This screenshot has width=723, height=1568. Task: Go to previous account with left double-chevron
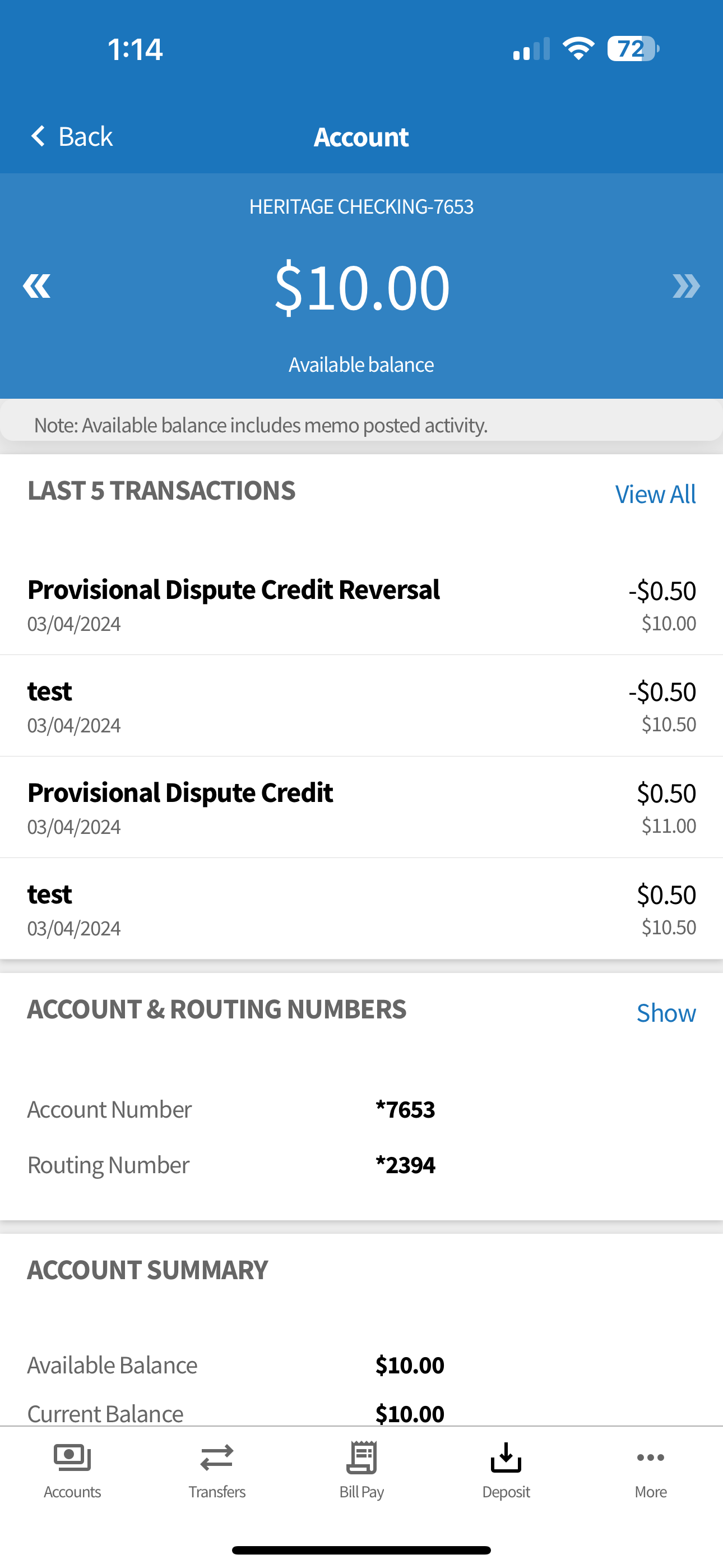click(x=36, y=286)
